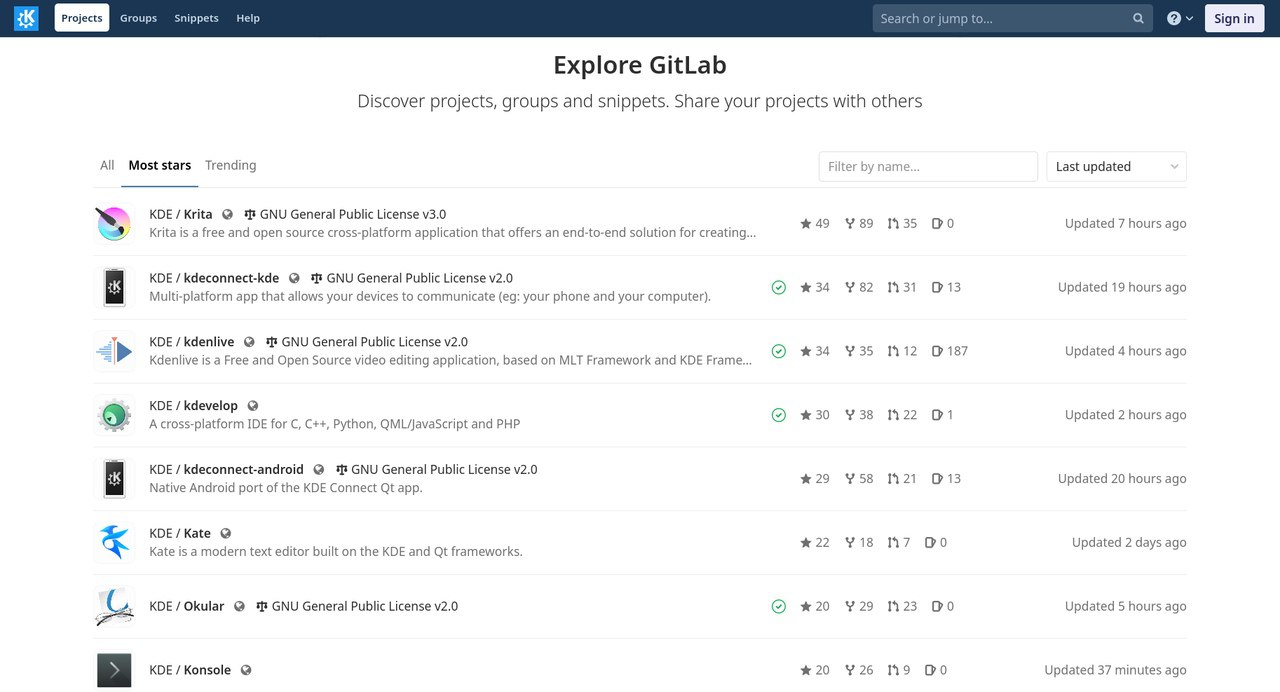This screenshot has width=1280, height=692.
Task: Switch to the All tab
Action: [107, 165]
